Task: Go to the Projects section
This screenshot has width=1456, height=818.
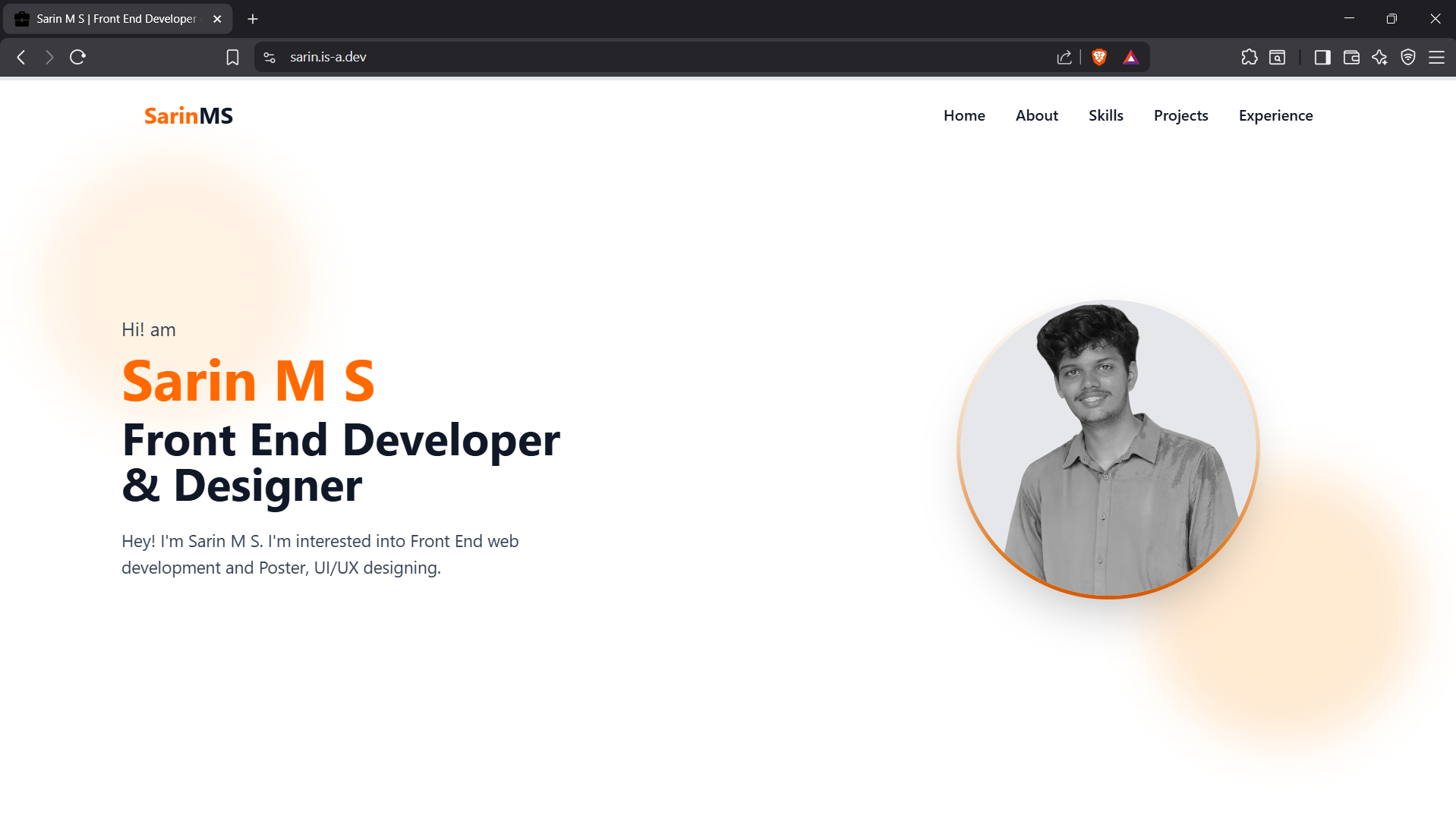Action: [1180, 115]
